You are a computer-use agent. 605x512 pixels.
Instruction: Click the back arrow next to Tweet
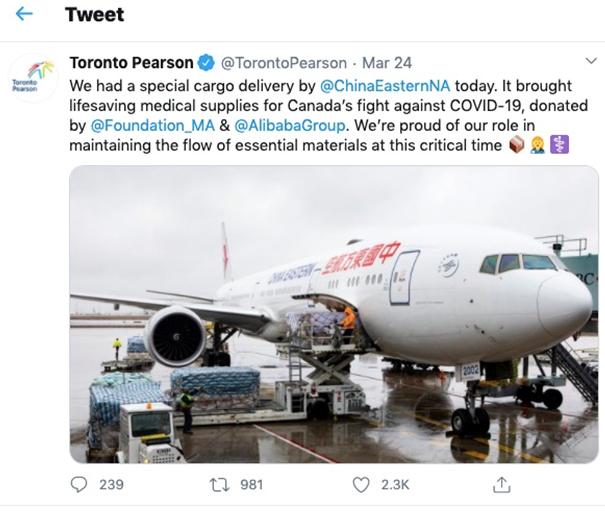[24, 15]
